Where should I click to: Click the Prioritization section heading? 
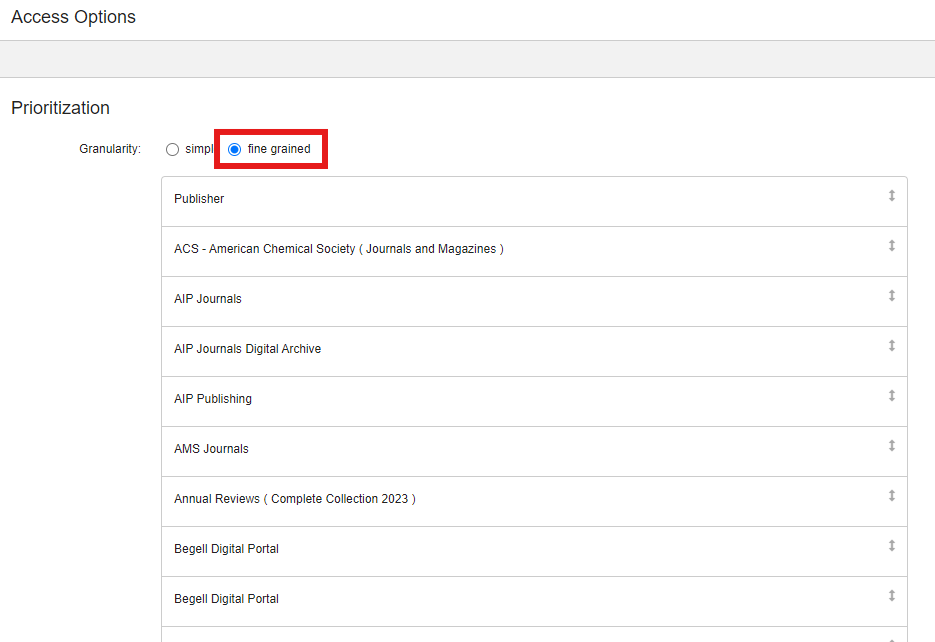[x=60, y=108]
